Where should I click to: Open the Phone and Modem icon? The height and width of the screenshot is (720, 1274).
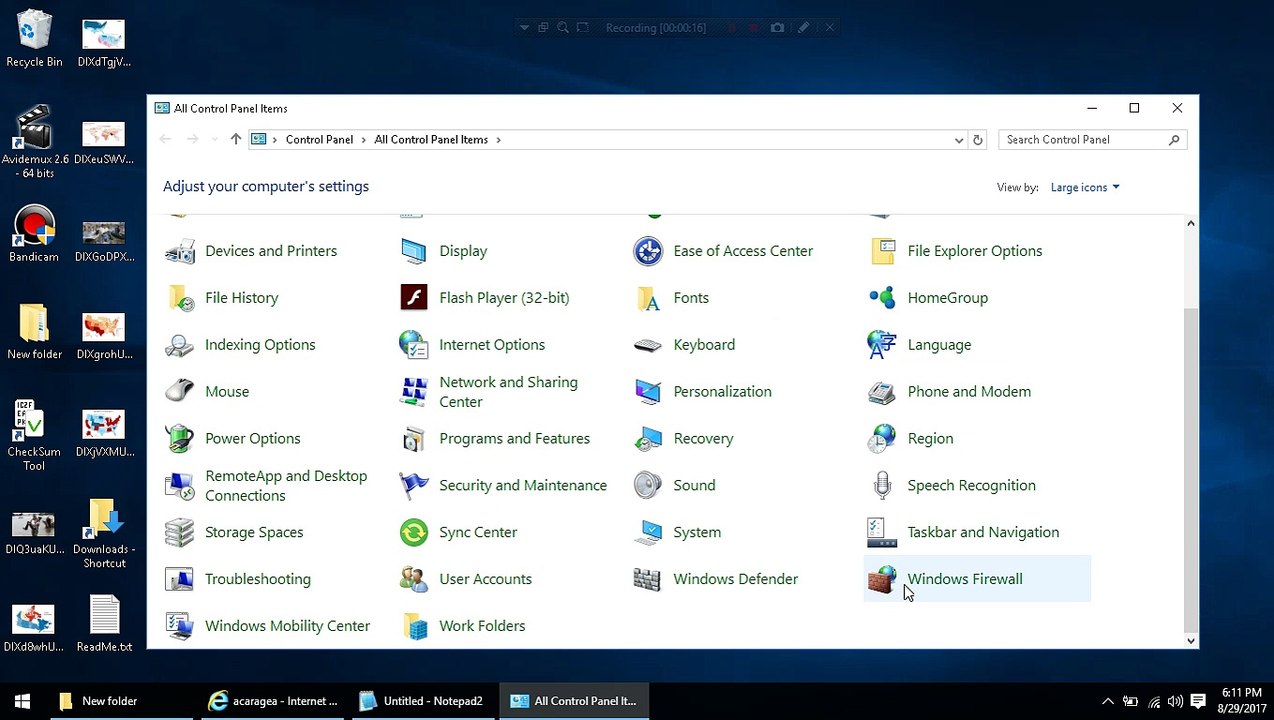pyautogui.click(x=882, y=392)
